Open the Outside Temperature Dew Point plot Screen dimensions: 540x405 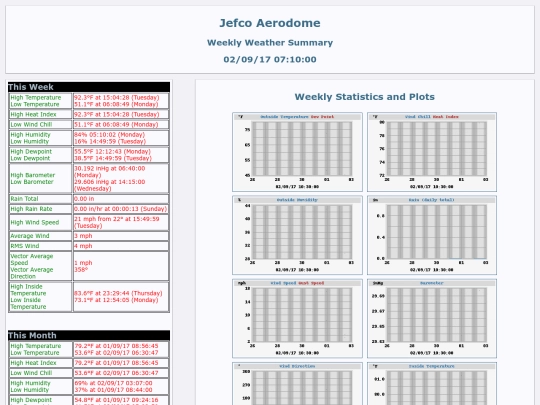(x=297, y=152)
